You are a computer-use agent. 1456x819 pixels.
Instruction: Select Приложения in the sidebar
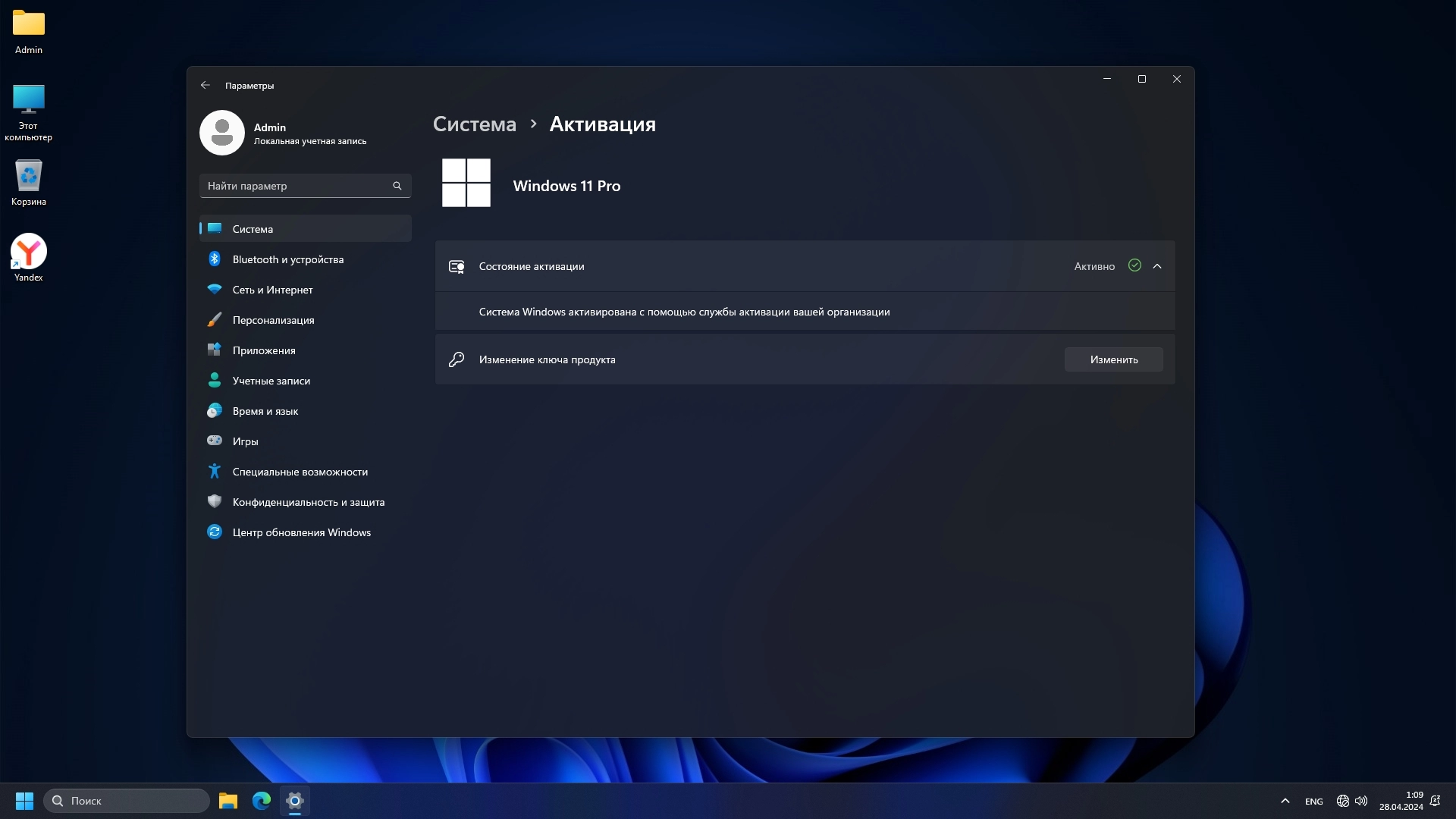click(x=263, y=350)
